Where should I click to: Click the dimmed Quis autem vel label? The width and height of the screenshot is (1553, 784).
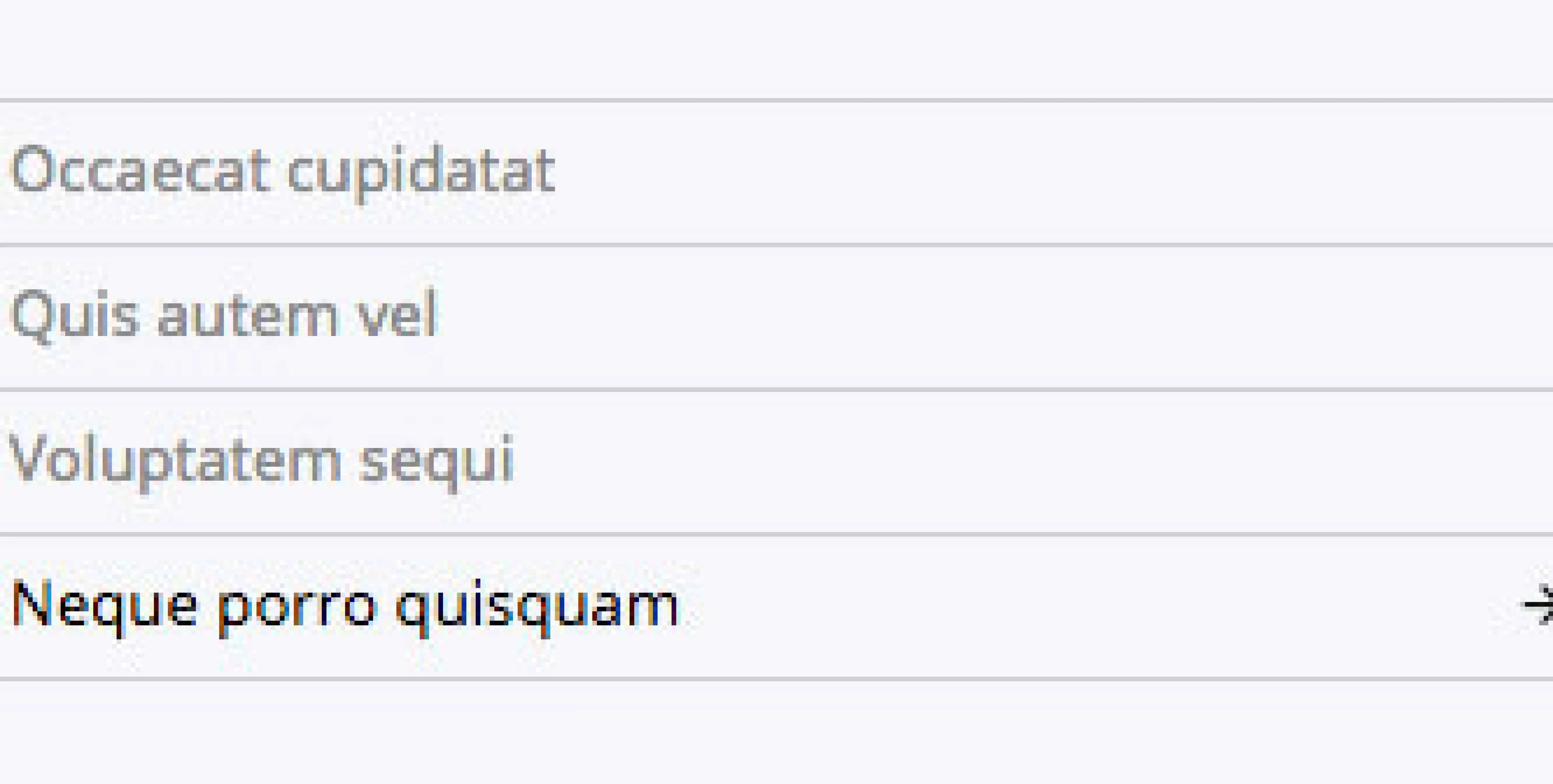point(224,316)
